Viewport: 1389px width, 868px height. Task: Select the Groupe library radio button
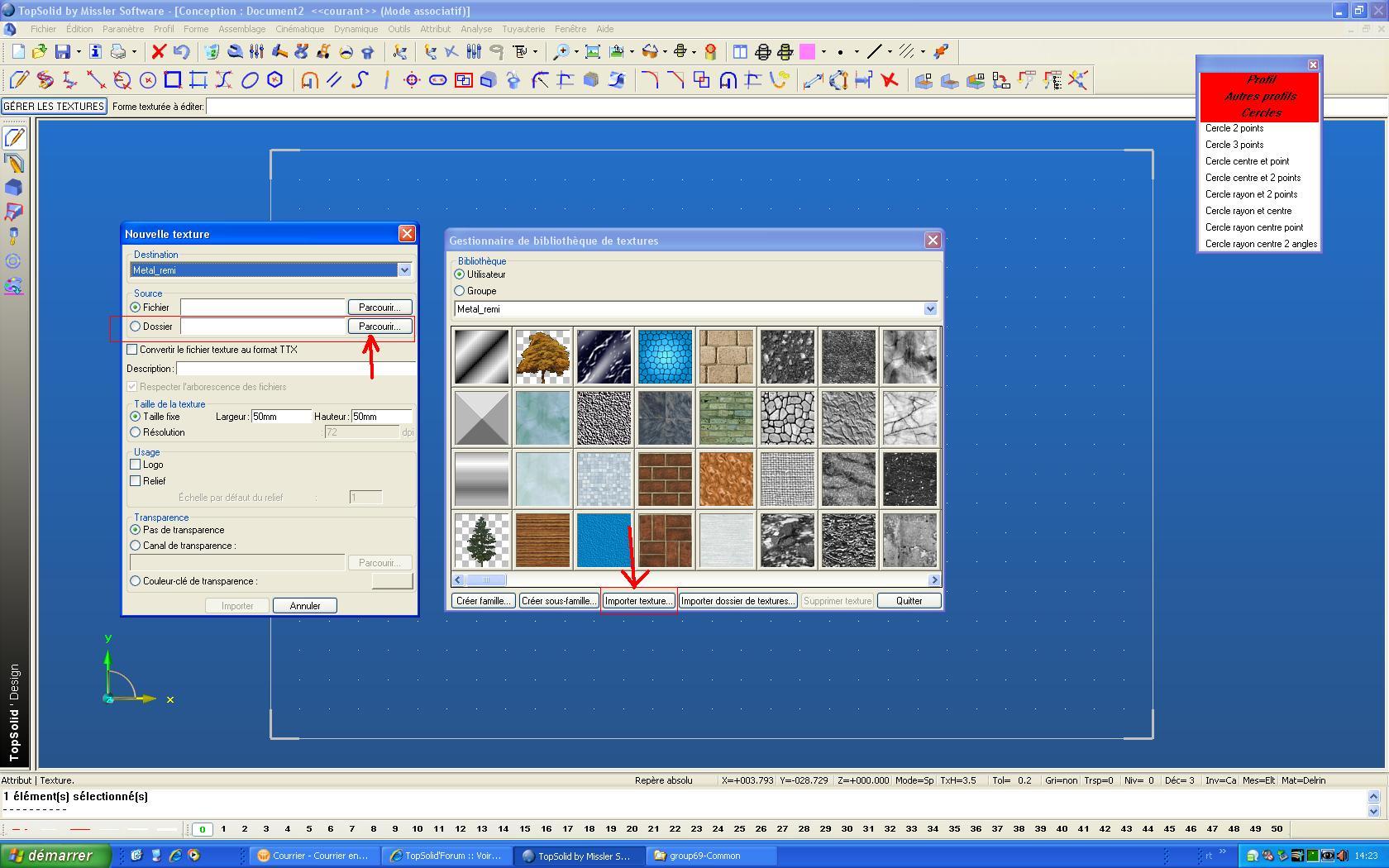coord(460,291)
